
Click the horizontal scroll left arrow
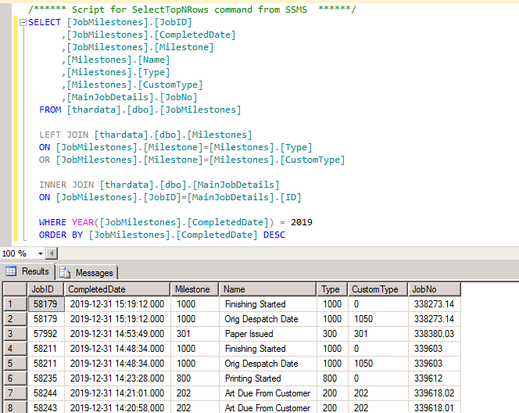(x=51, y=254)
